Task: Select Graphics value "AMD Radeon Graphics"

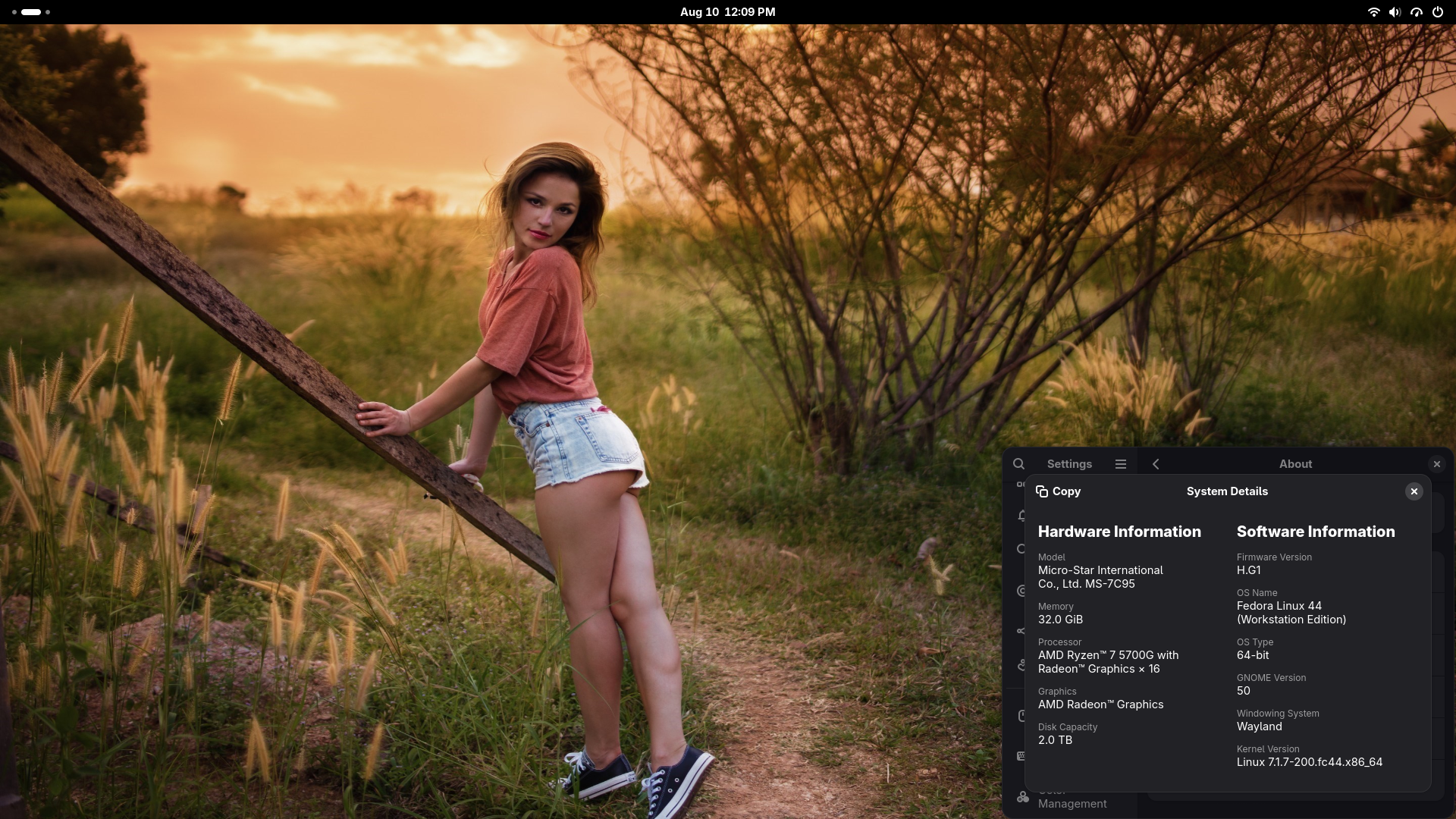Action: click(1100, 704)
